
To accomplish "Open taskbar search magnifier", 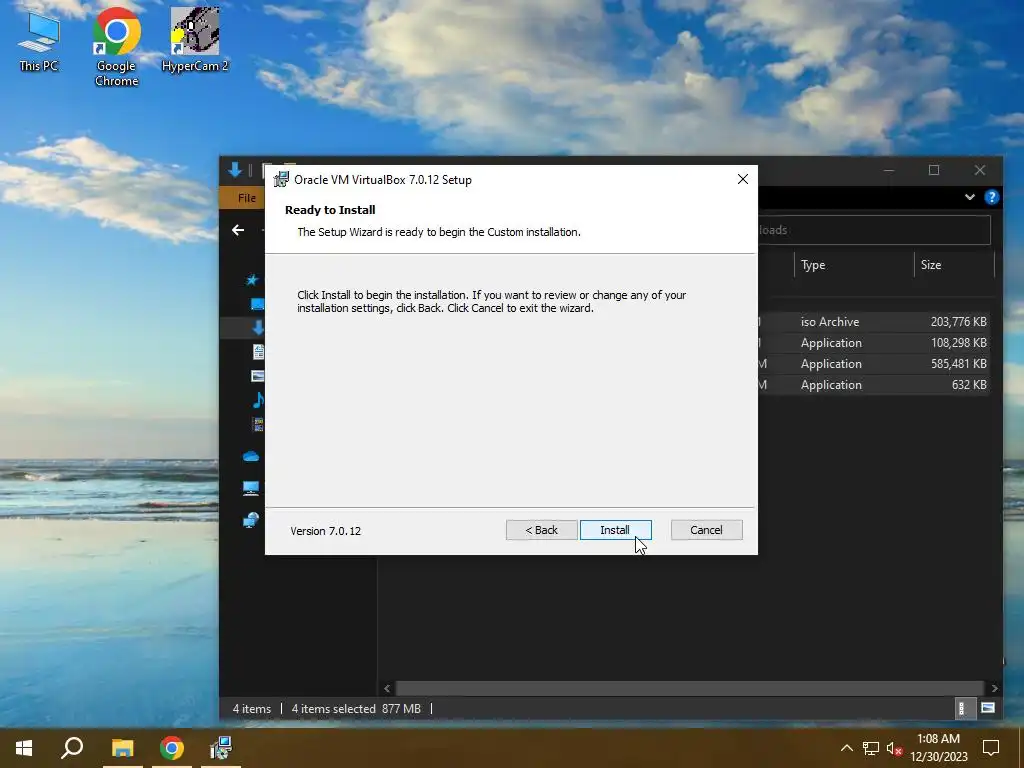I will 72,748.
